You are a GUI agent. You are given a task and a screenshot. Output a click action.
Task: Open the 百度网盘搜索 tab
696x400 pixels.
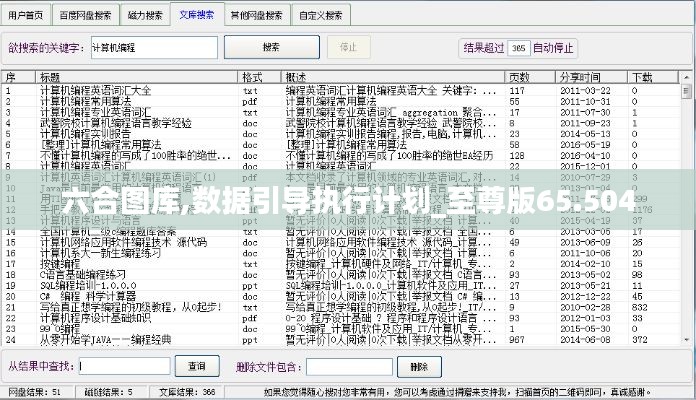pos(85,16)
